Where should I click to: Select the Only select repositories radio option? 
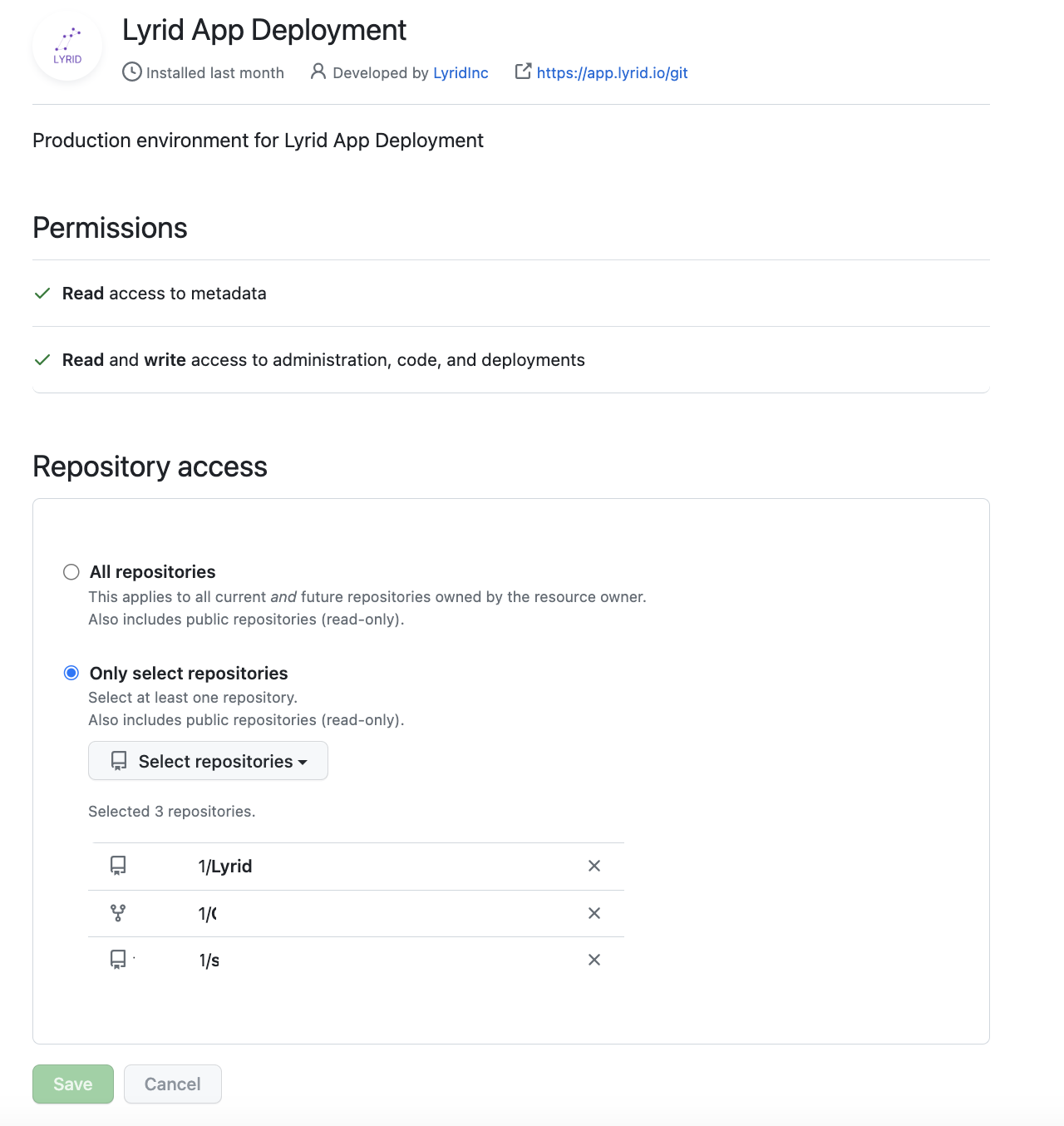coord(71,673)
